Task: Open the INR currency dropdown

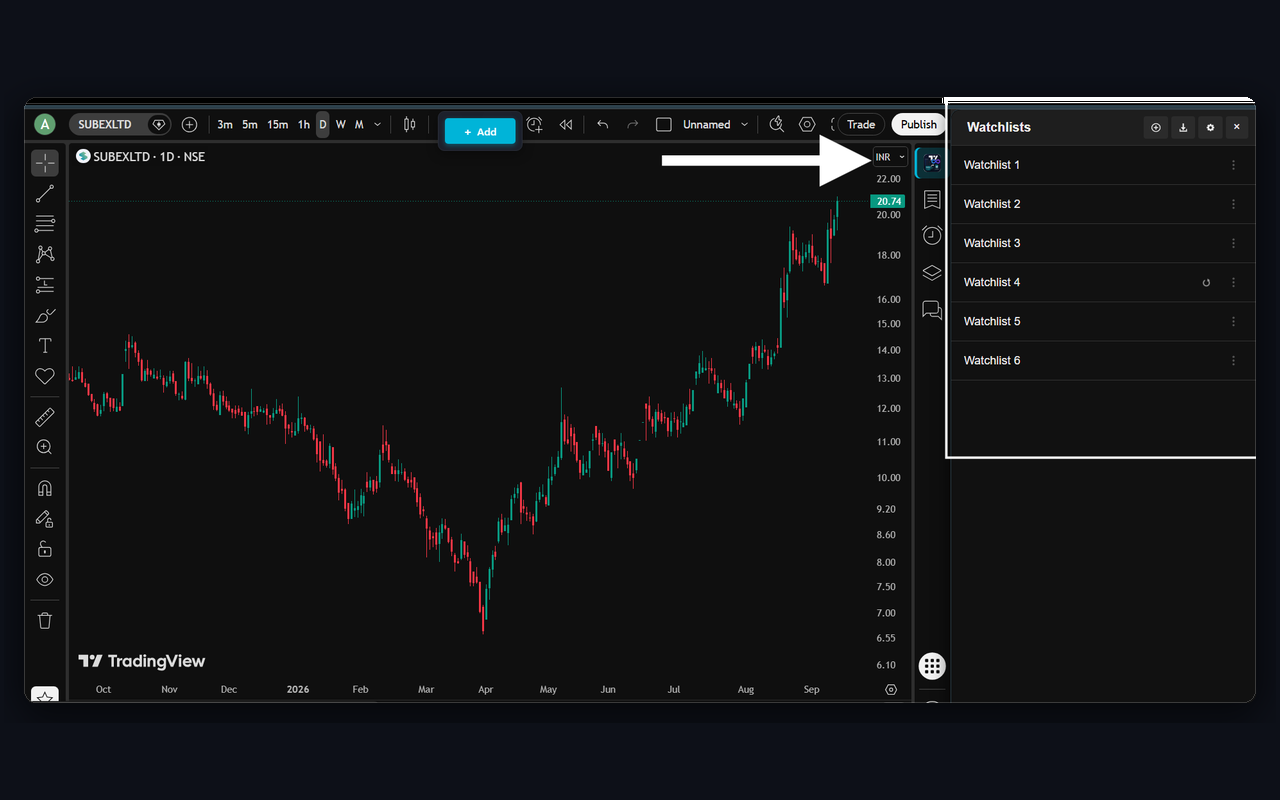Action: pos(890,157)
